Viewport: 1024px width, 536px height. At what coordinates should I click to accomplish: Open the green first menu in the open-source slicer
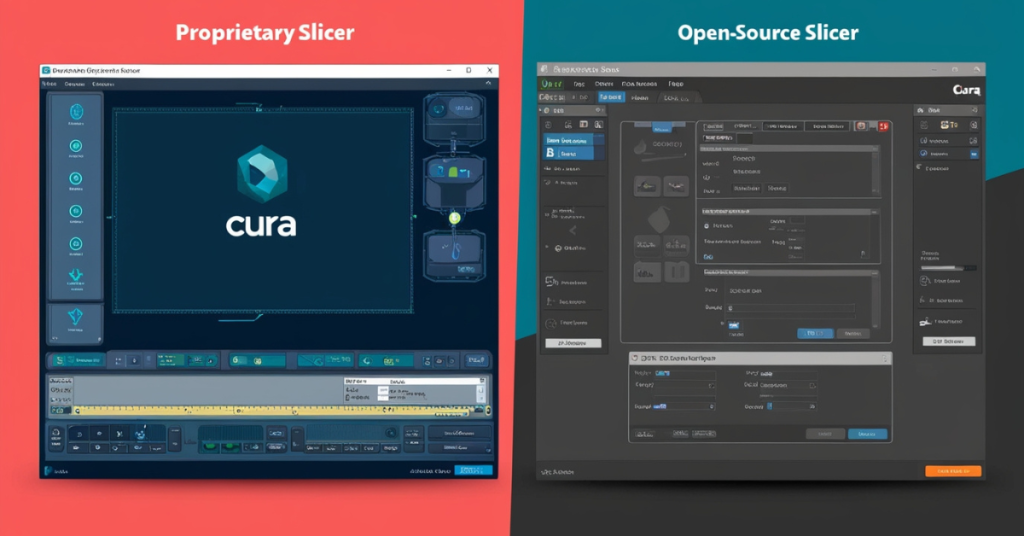[552, 85]
